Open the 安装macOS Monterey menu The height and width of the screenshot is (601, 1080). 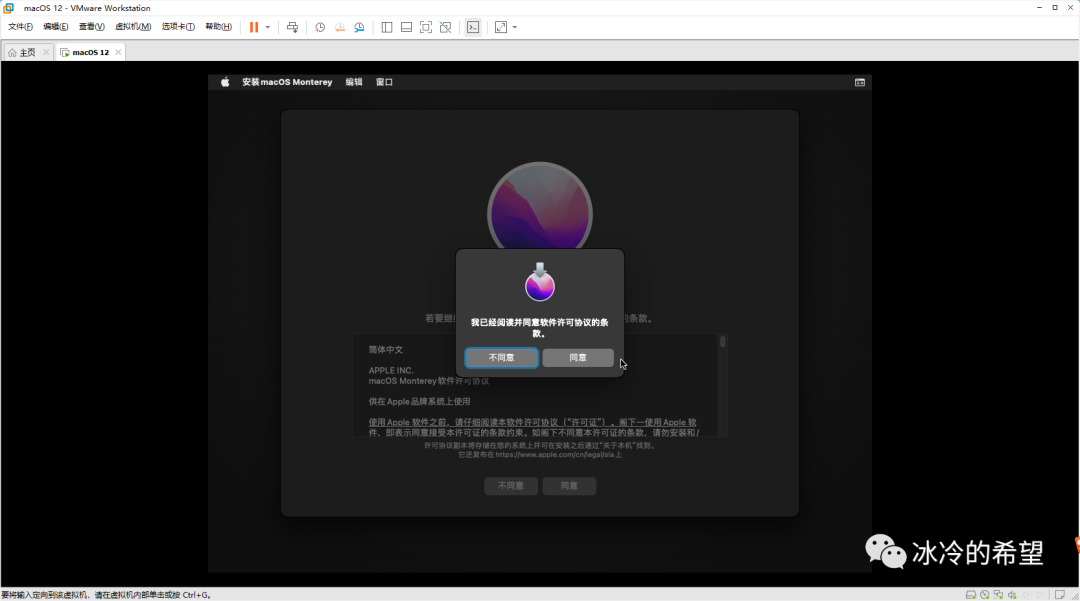(287, 82)
